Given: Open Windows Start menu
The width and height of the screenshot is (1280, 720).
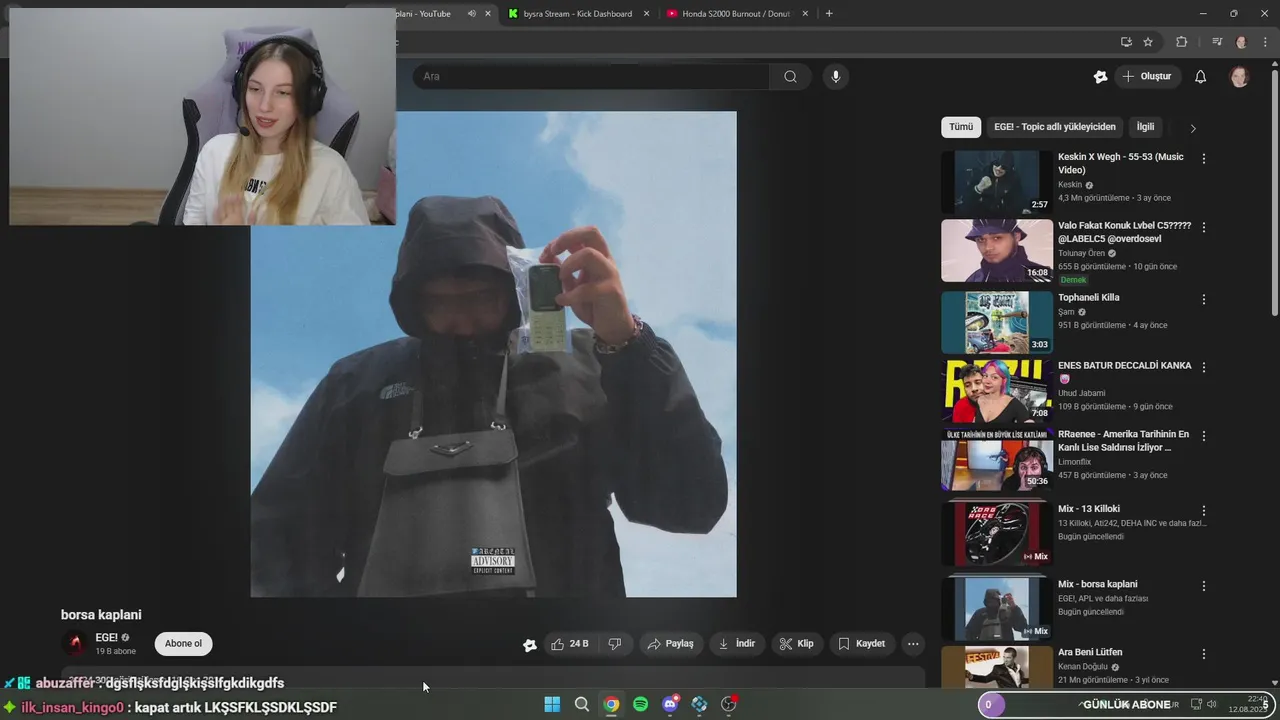Looking at the screenshot, I should (x=552, y=704).
